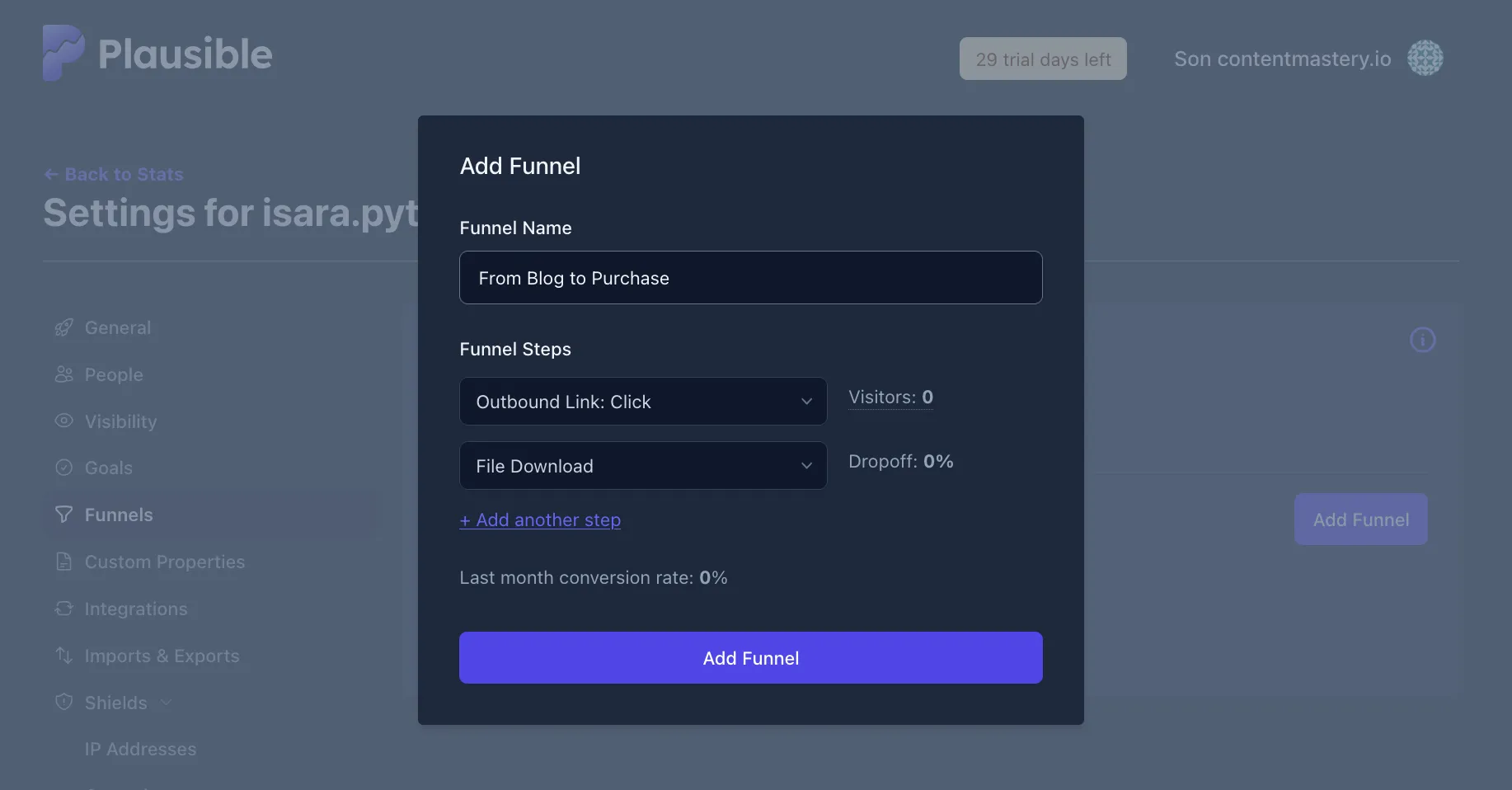
Task: Open the File Download step dropdown
Action: (643, 466)
